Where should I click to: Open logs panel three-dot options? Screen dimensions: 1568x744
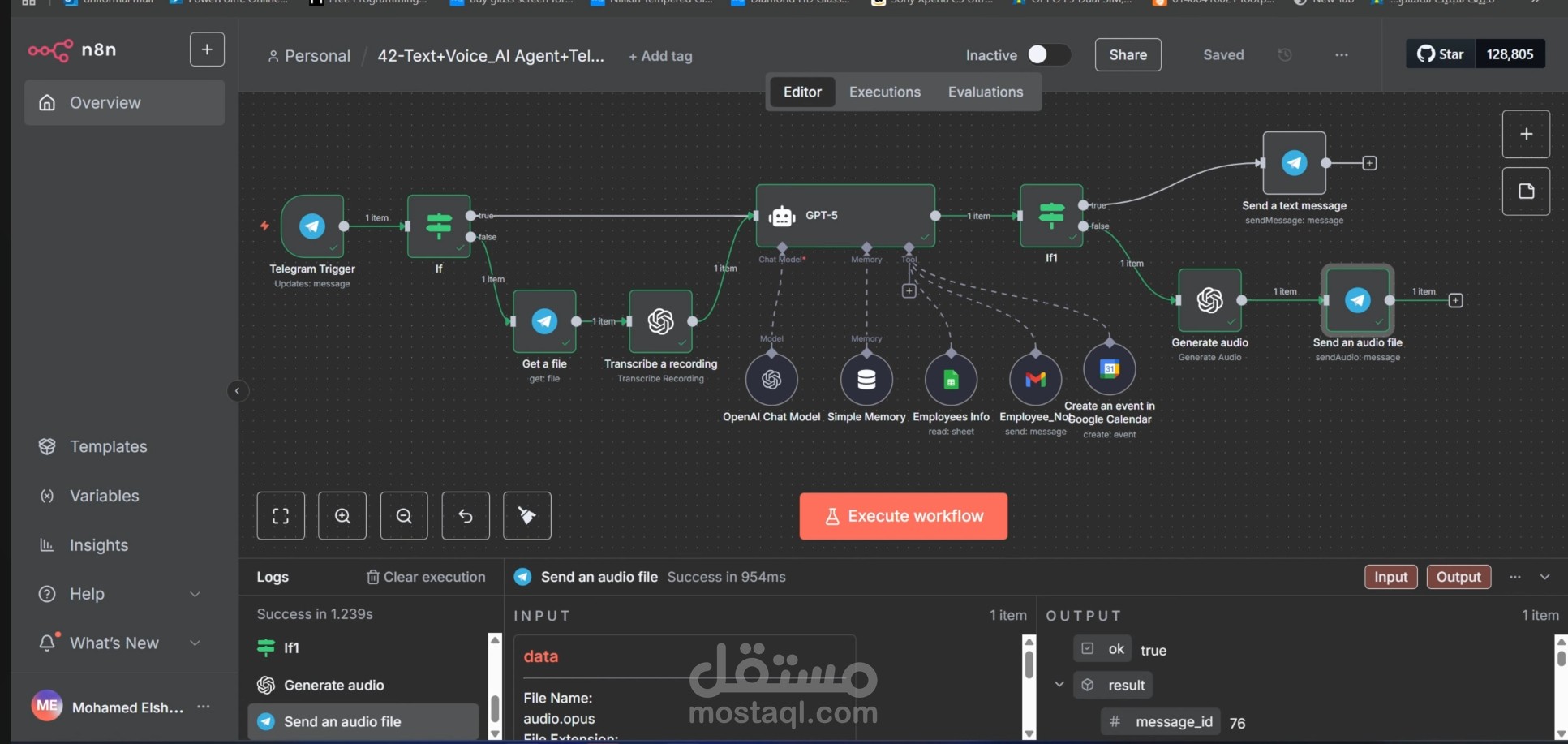point(1514,577)
